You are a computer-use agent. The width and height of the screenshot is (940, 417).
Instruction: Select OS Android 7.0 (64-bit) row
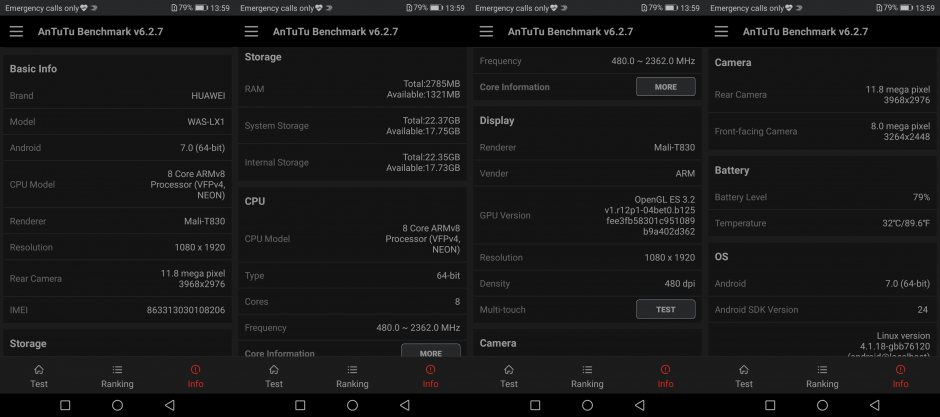tap(822, 283)
